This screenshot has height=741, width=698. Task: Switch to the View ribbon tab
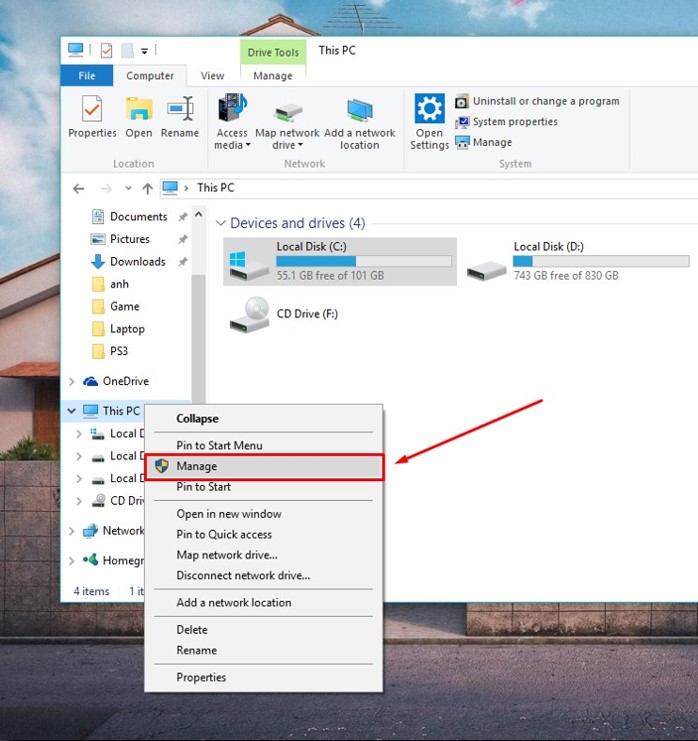coord(213,76)
